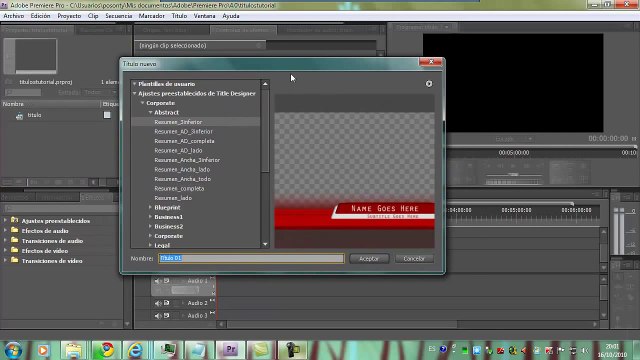Click label color box for titulo item

pyautogui.click(x=107, y=115)
